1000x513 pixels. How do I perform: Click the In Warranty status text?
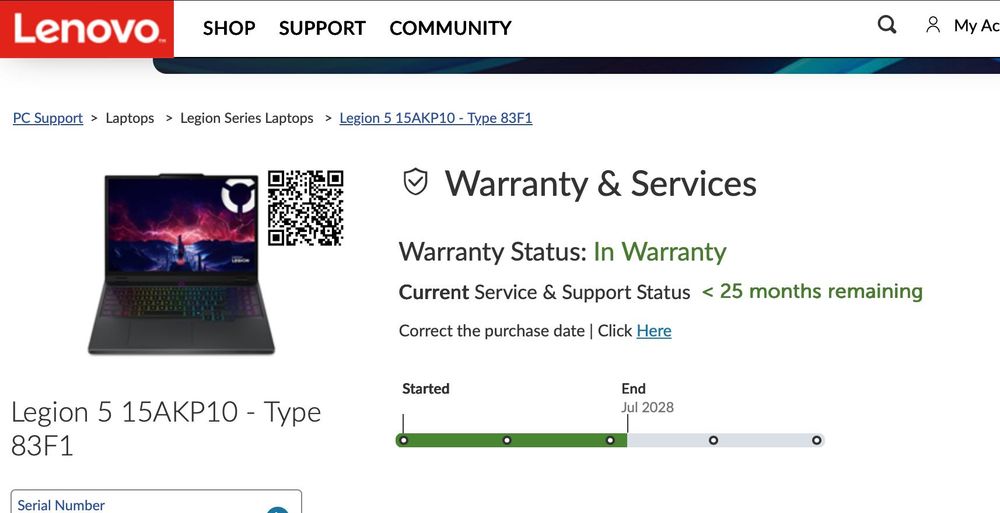point(659,252)
